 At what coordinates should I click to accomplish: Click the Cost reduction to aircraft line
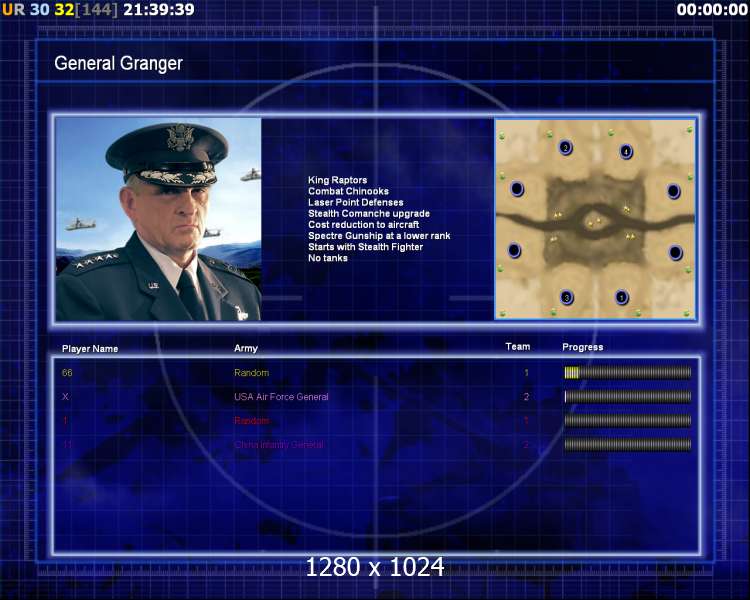coord(364,224)
